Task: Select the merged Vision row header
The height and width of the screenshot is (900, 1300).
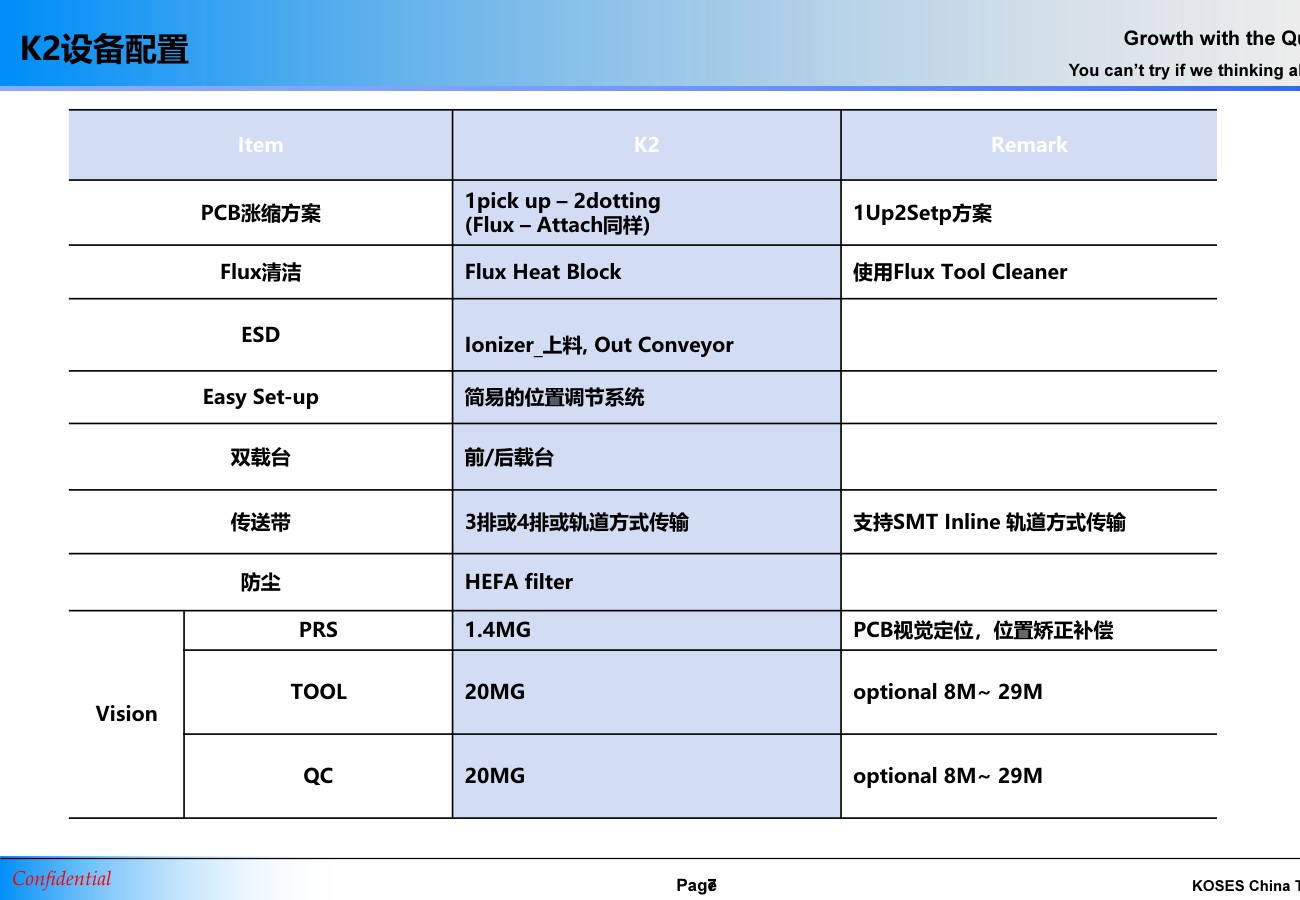Action: point(126,714)
